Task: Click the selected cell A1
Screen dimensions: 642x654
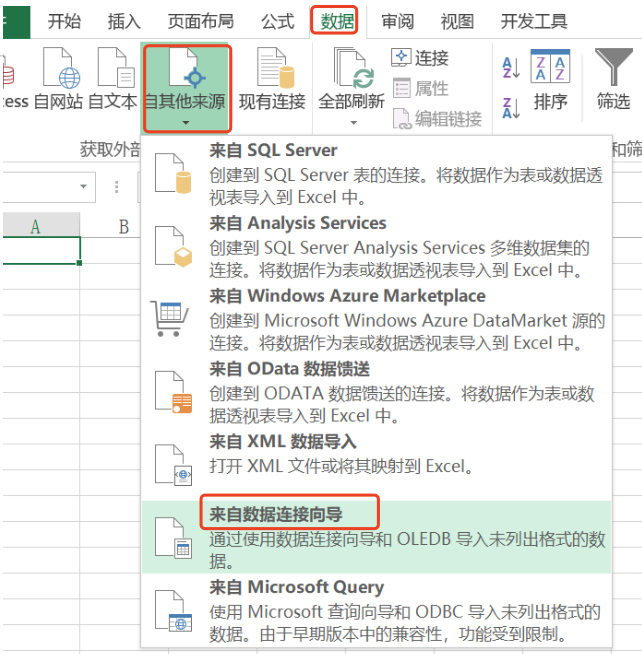Action: pyautogui.click(x=41, y=250)
